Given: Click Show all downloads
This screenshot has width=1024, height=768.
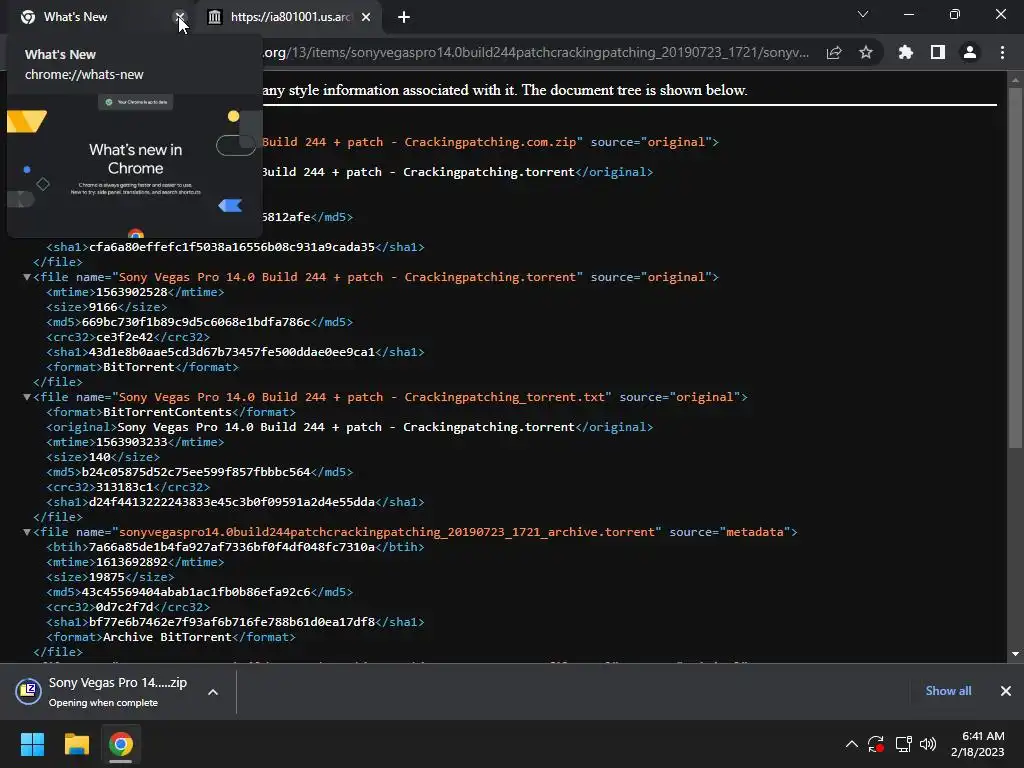Looking at the screenshot, I should pyautogui.click(x=948, y=691).
